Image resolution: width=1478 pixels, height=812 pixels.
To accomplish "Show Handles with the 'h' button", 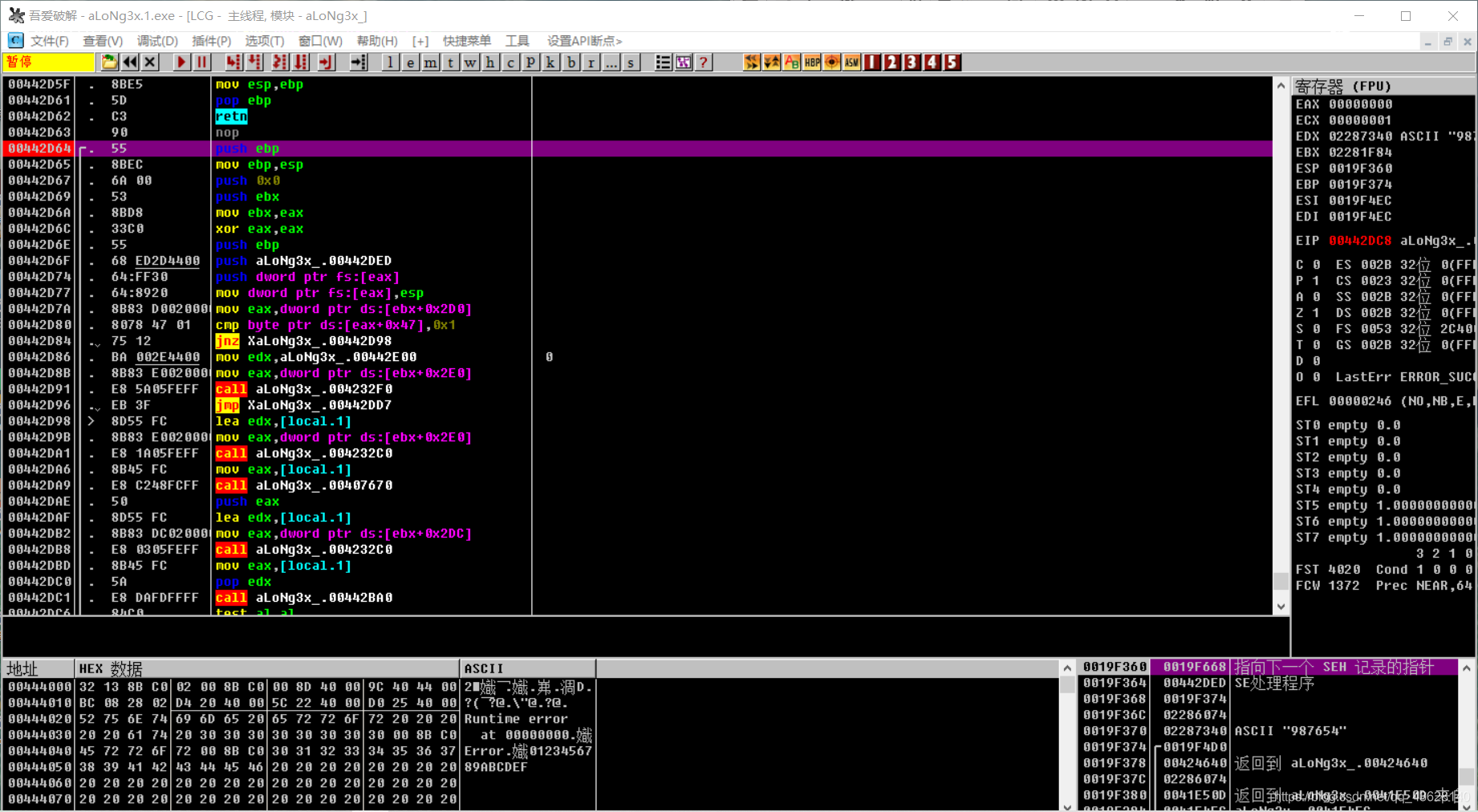I will pos(490,63).
